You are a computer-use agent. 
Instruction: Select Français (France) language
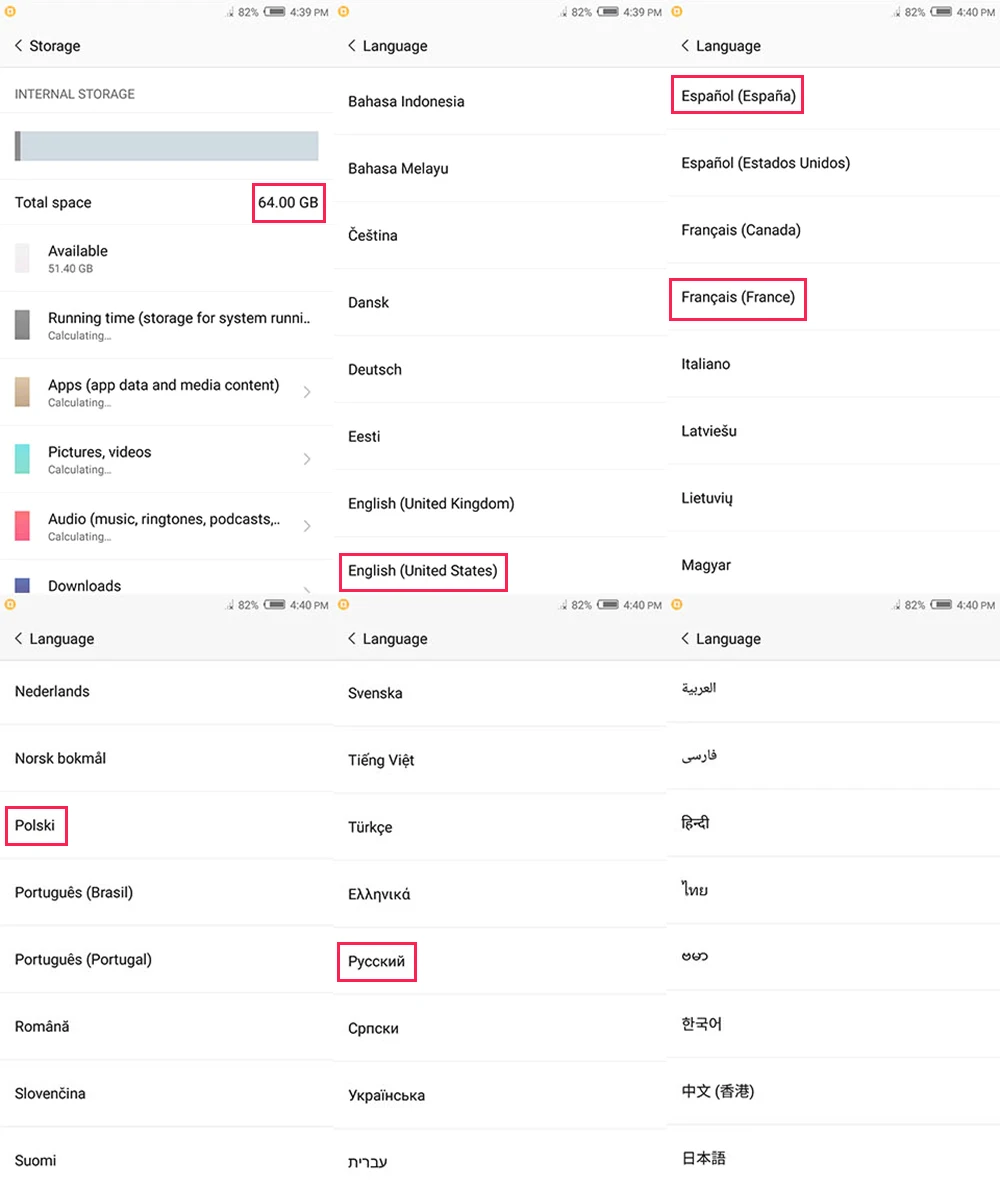point(738,297)
